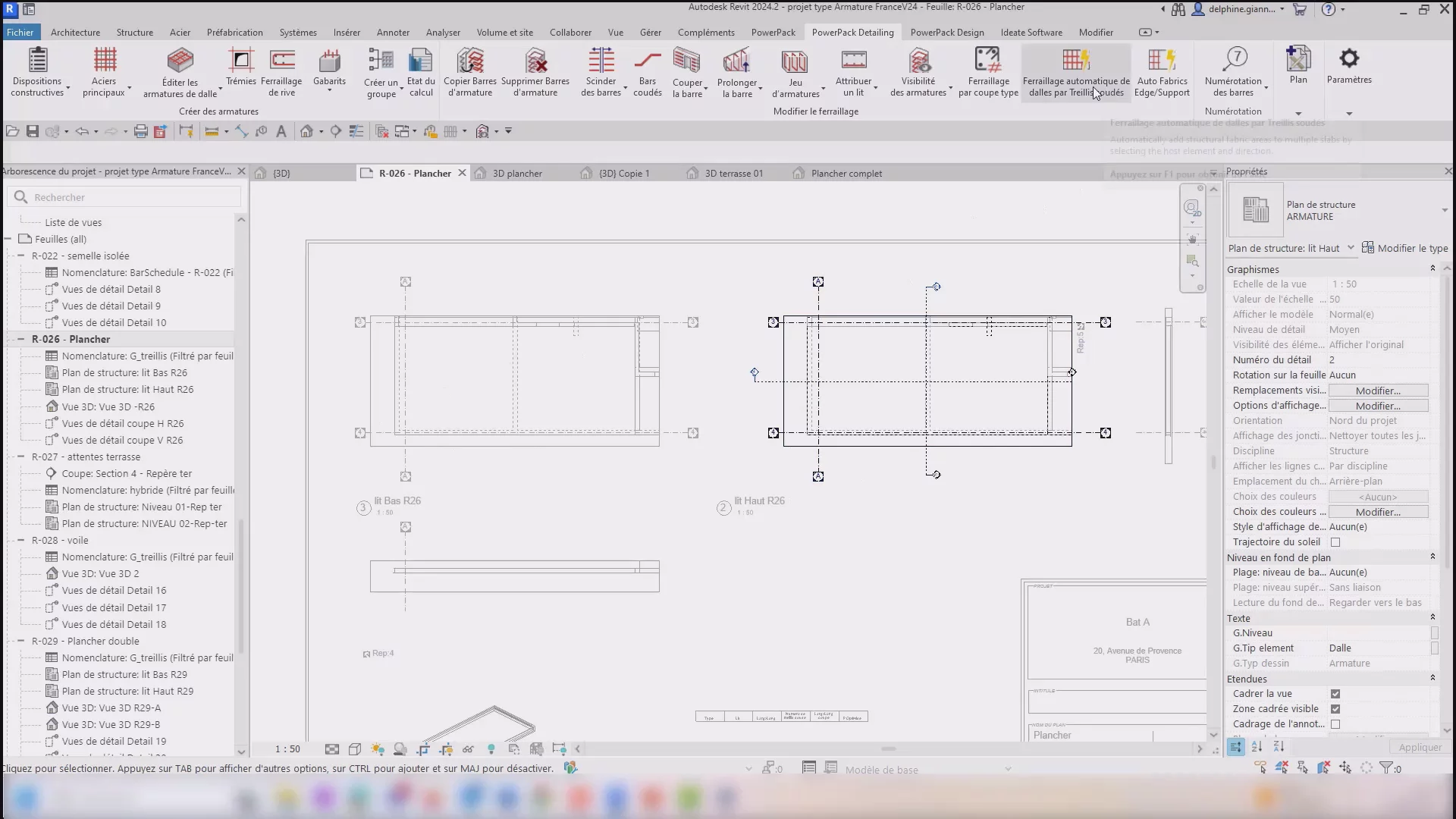Collapse R-029 - Plancher double node
This screenshot has width=1456, height=819.
pos(21,641)
